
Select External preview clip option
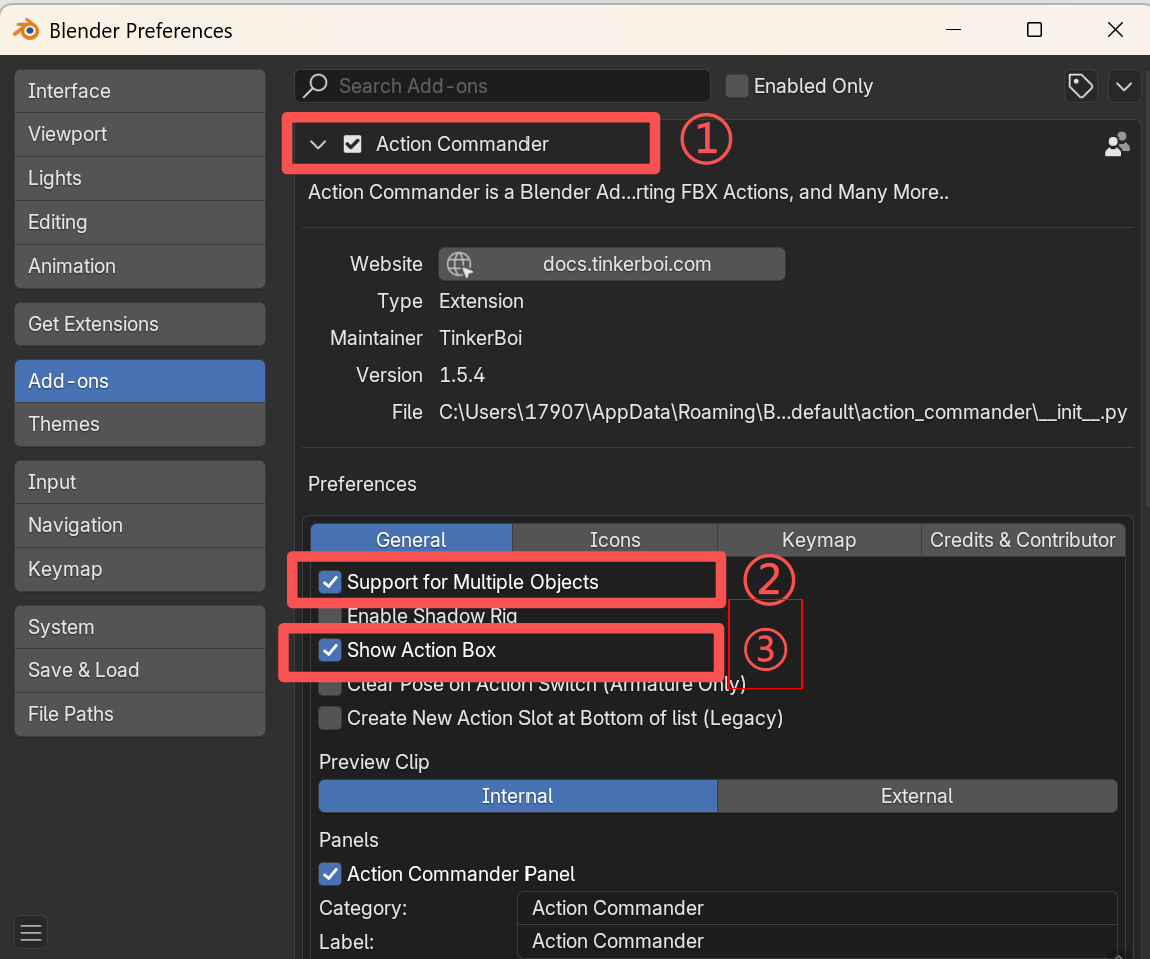click(x=917, y=796)
